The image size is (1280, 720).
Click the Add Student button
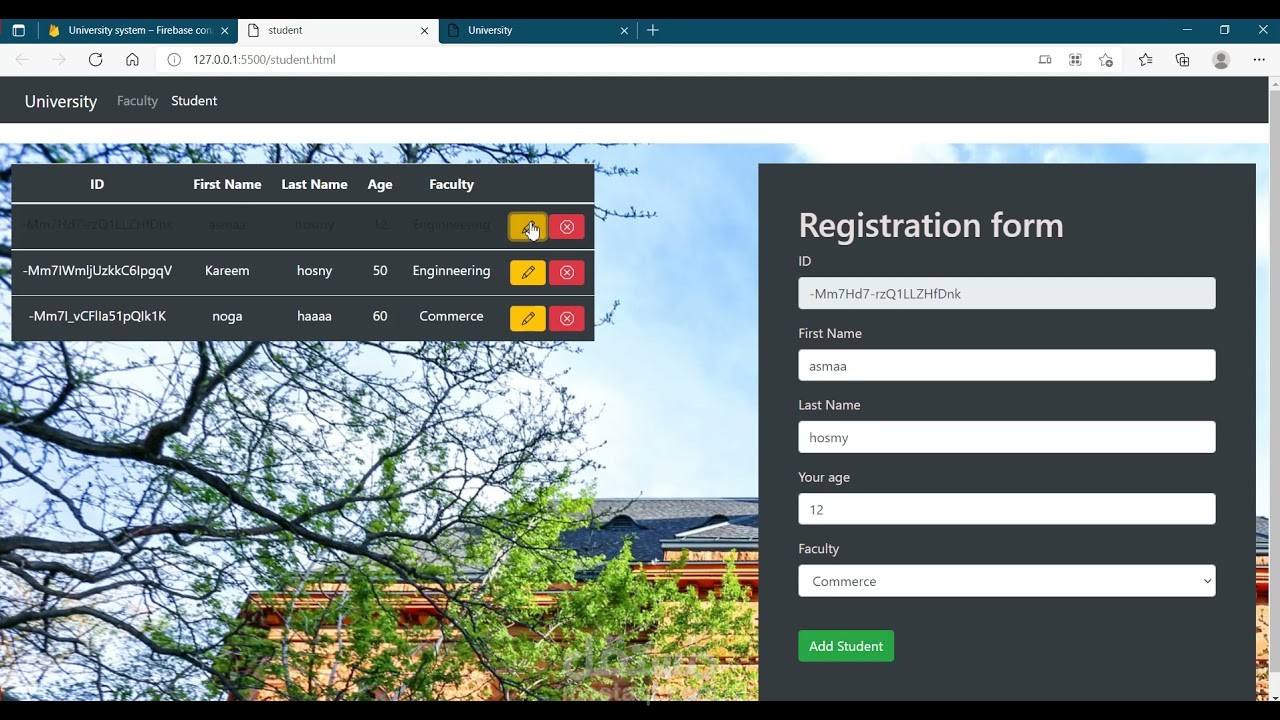[846, 646]
